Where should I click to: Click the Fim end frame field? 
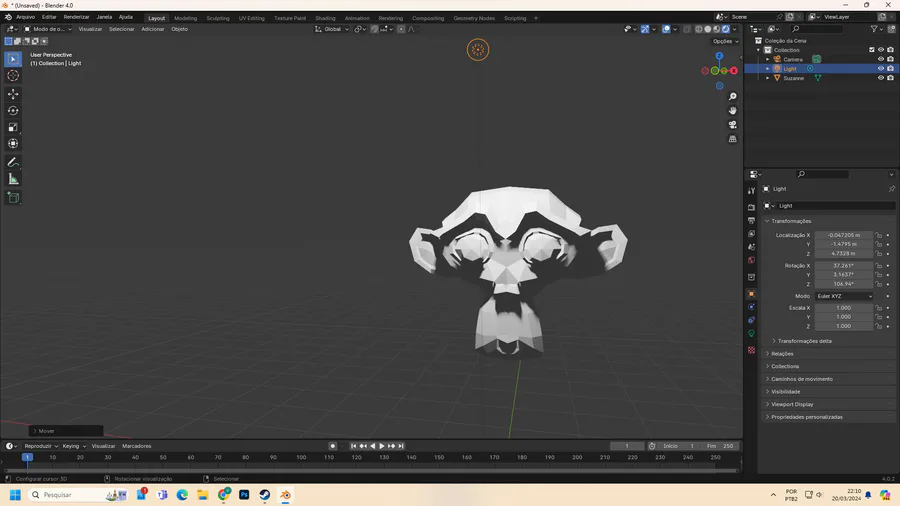click(x=721, y=446)
